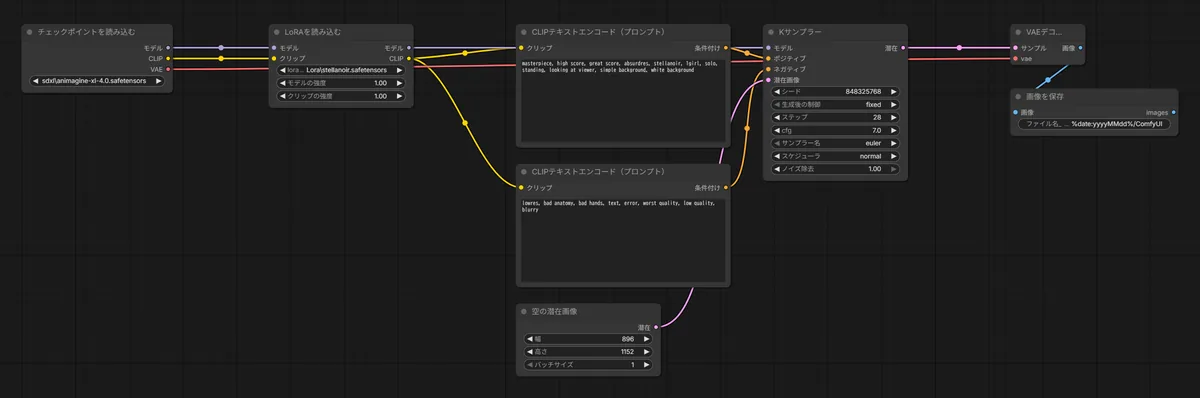Image resolution: width=1200 pixels, height=398 pixels.
Task: Click the モデル input socket on Kサンプラー
Action: pyautogui.click(x=768, y=47)
